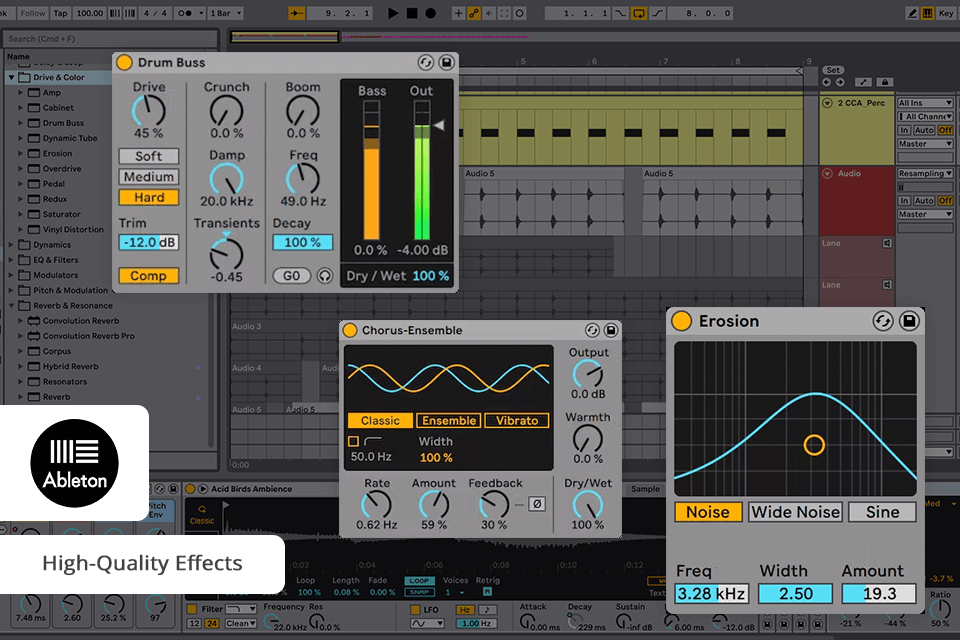The image size is (960, 640).
Task: Click the GO button in Drum Buss
Action: click(291, 276)
